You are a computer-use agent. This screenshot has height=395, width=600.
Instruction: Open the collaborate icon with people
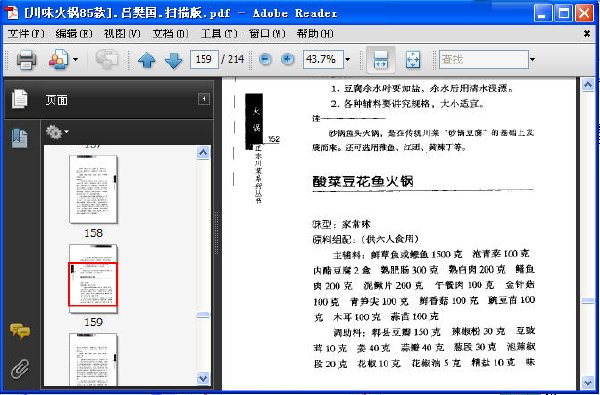(x=58, y=59)
